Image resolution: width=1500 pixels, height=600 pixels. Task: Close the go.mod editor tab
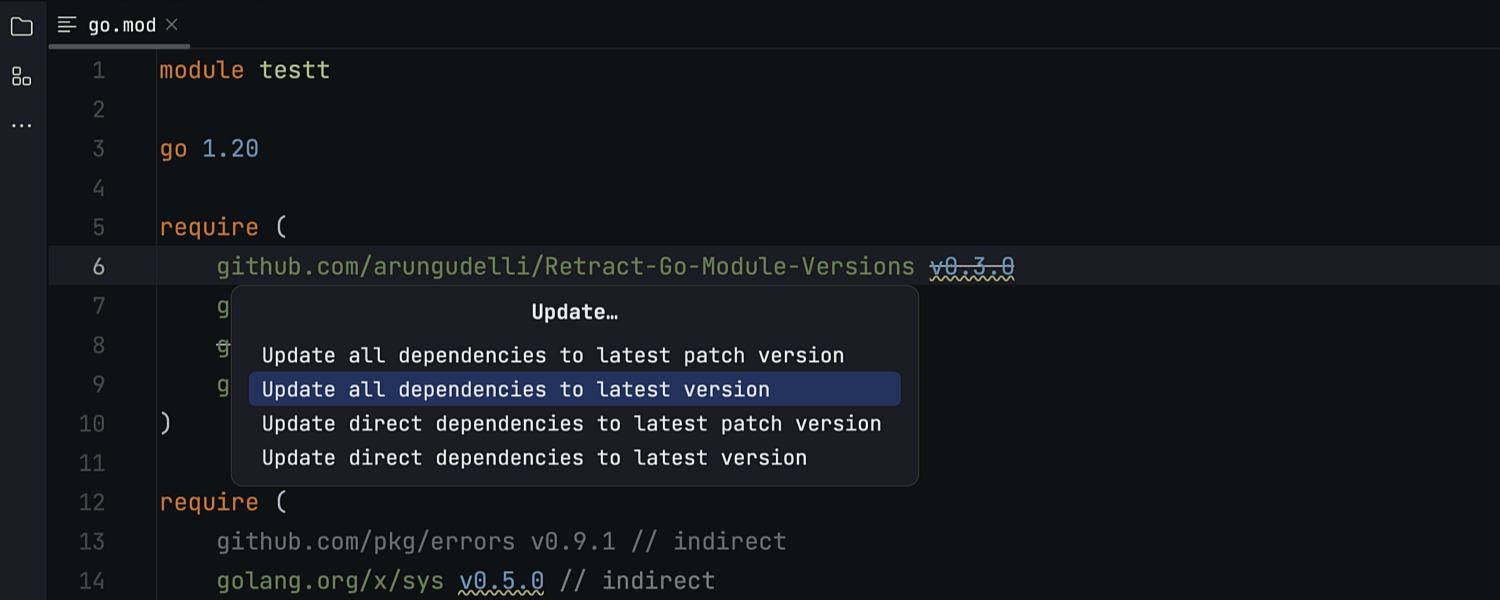pyautogui.click(x=172, y=25)
